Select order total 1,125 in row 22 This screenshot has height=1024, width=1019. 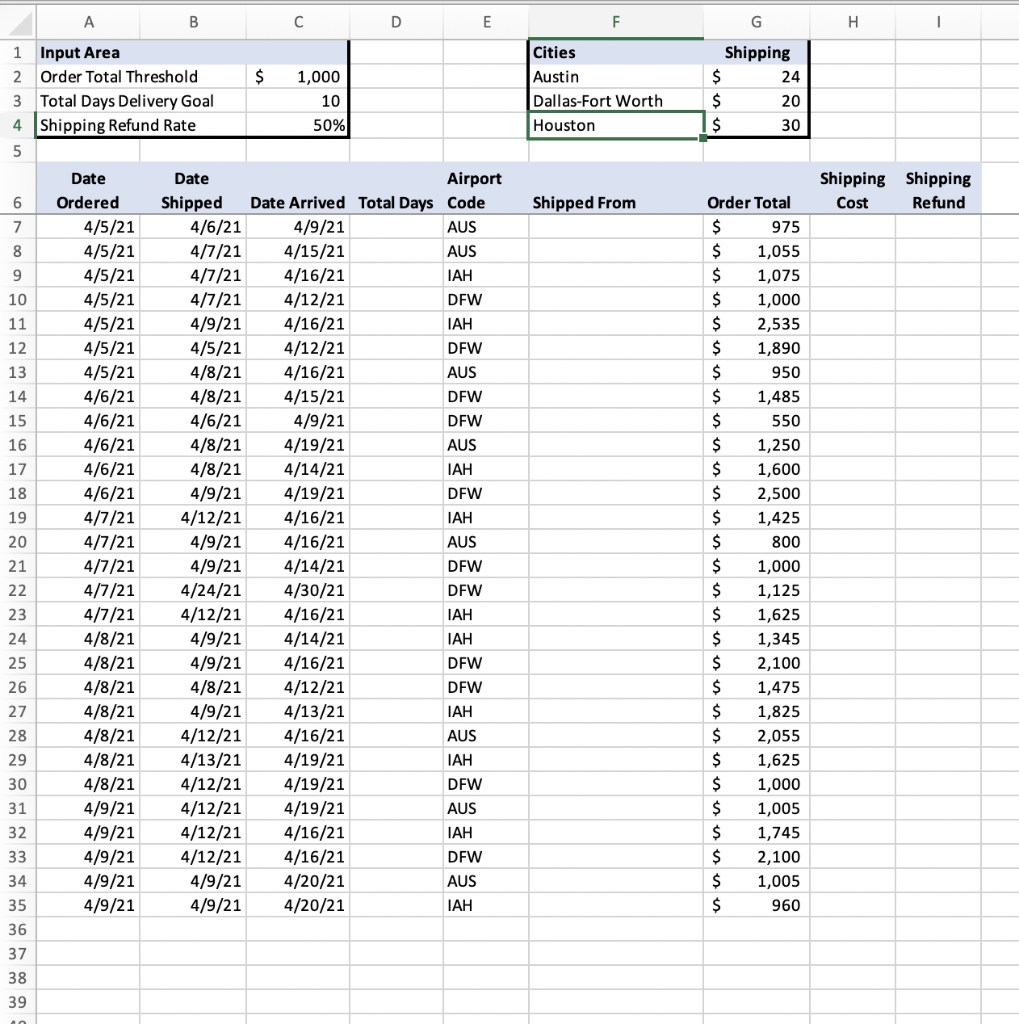point(756,590)
